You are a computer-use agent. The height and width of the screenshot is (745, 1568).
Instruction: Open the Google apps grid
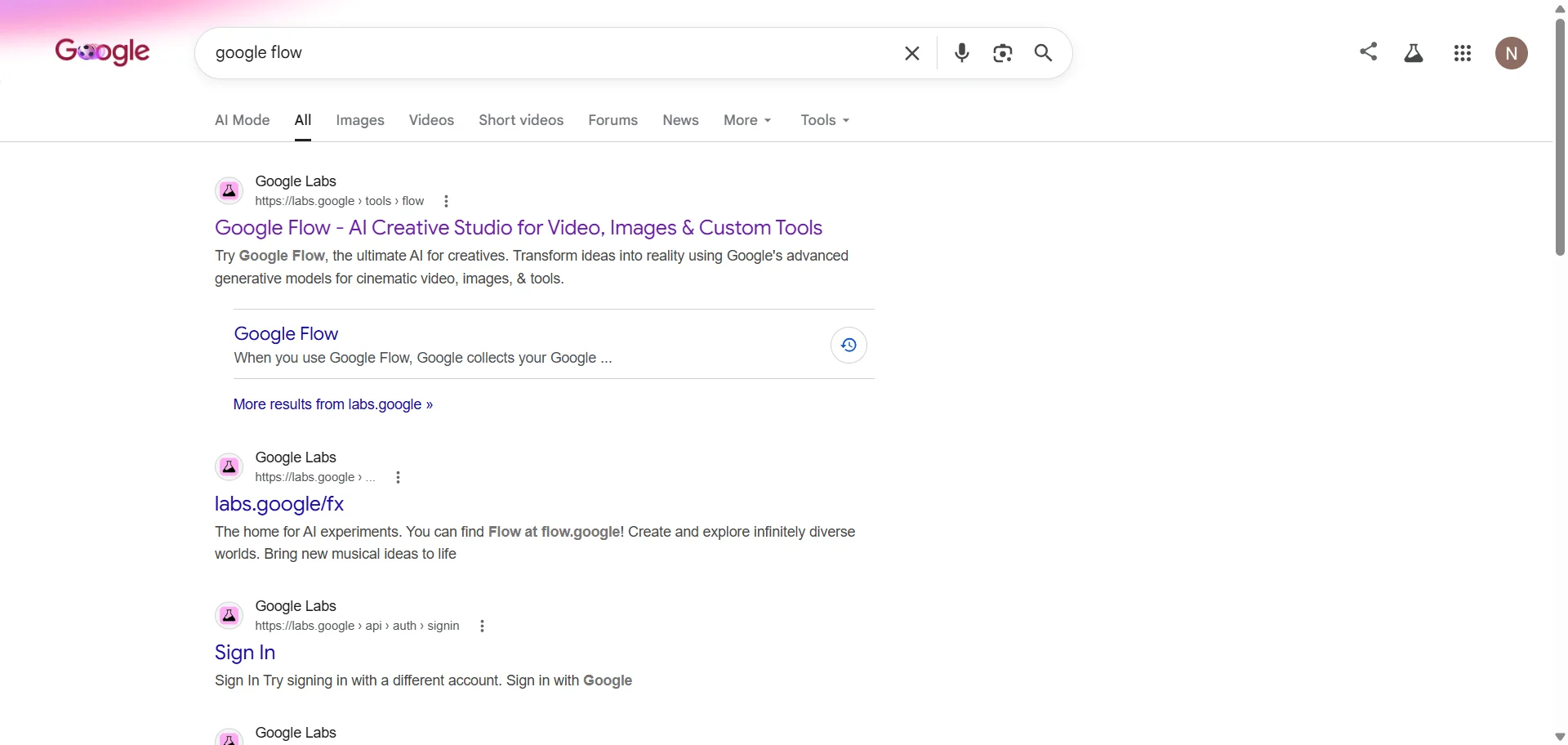coord(1463,54)
